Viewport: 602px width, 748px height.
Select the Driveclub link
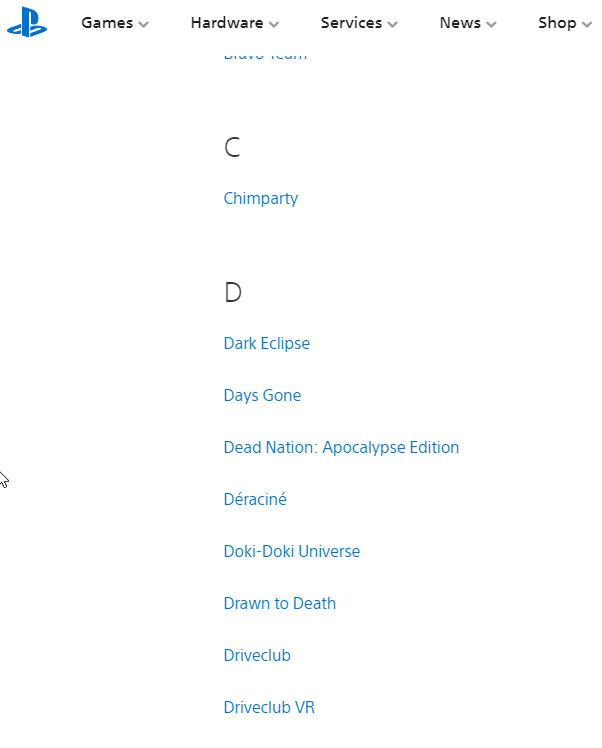[x=257, y=655]
